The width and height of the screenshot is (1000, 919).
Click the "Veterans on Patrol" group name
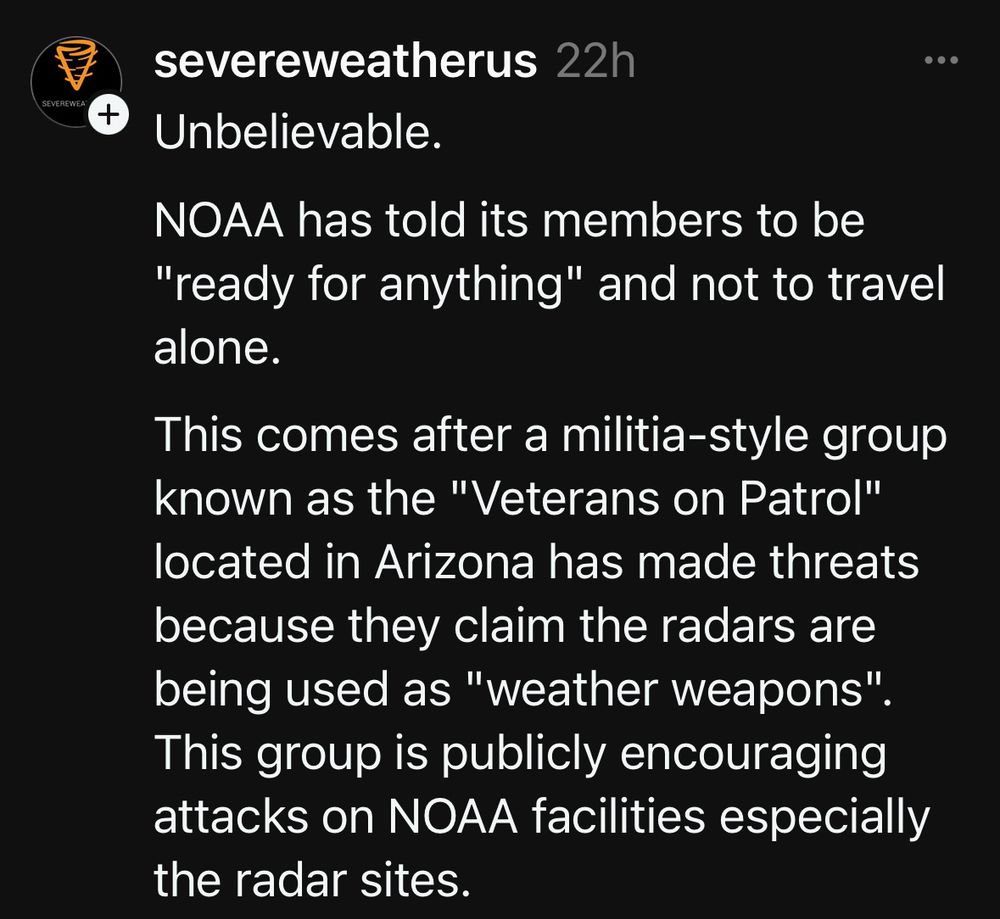click(x=668, y=499)
